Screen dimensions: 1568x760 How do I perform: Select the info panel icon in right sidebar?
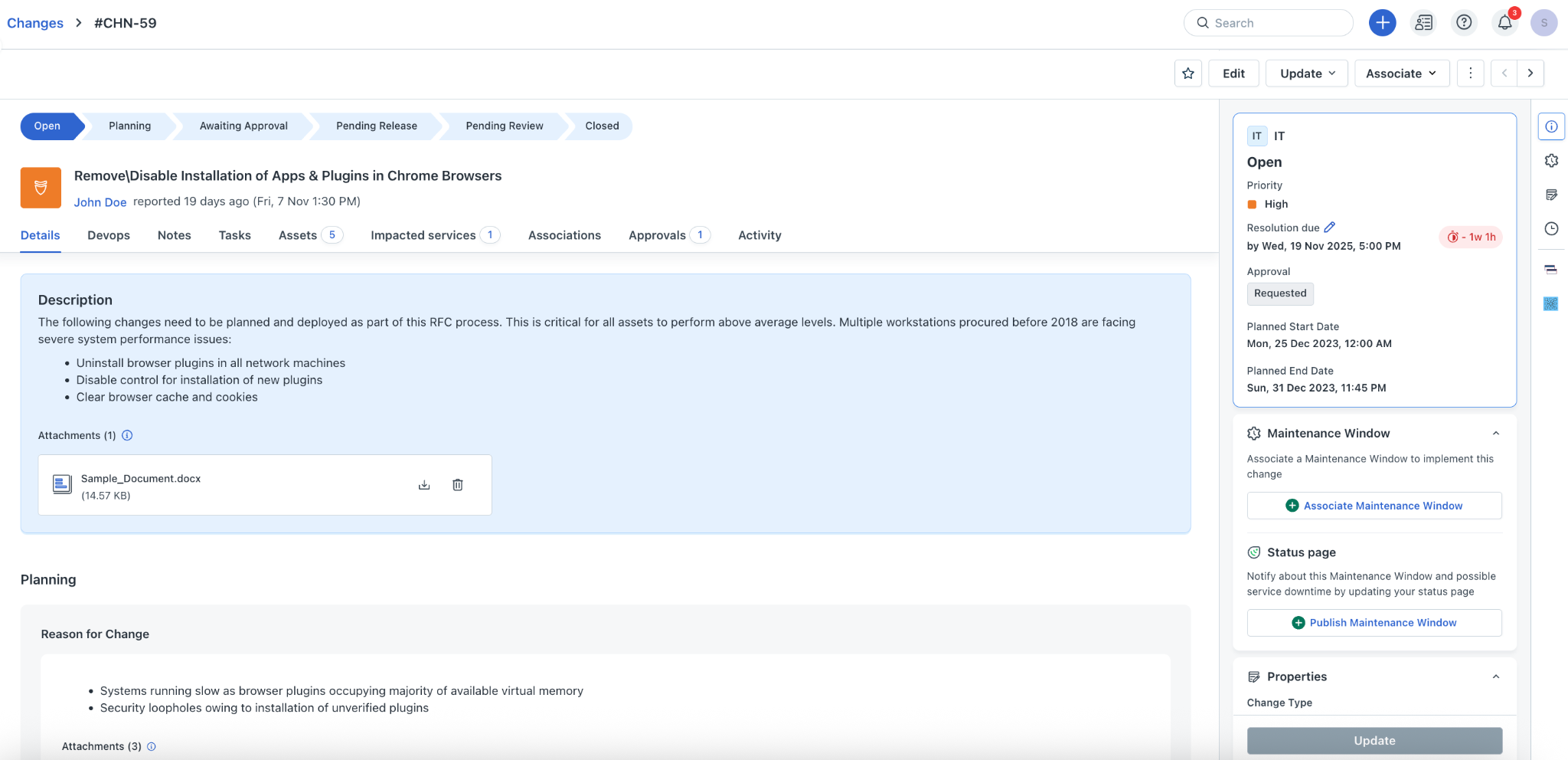tap(1551, 126)
